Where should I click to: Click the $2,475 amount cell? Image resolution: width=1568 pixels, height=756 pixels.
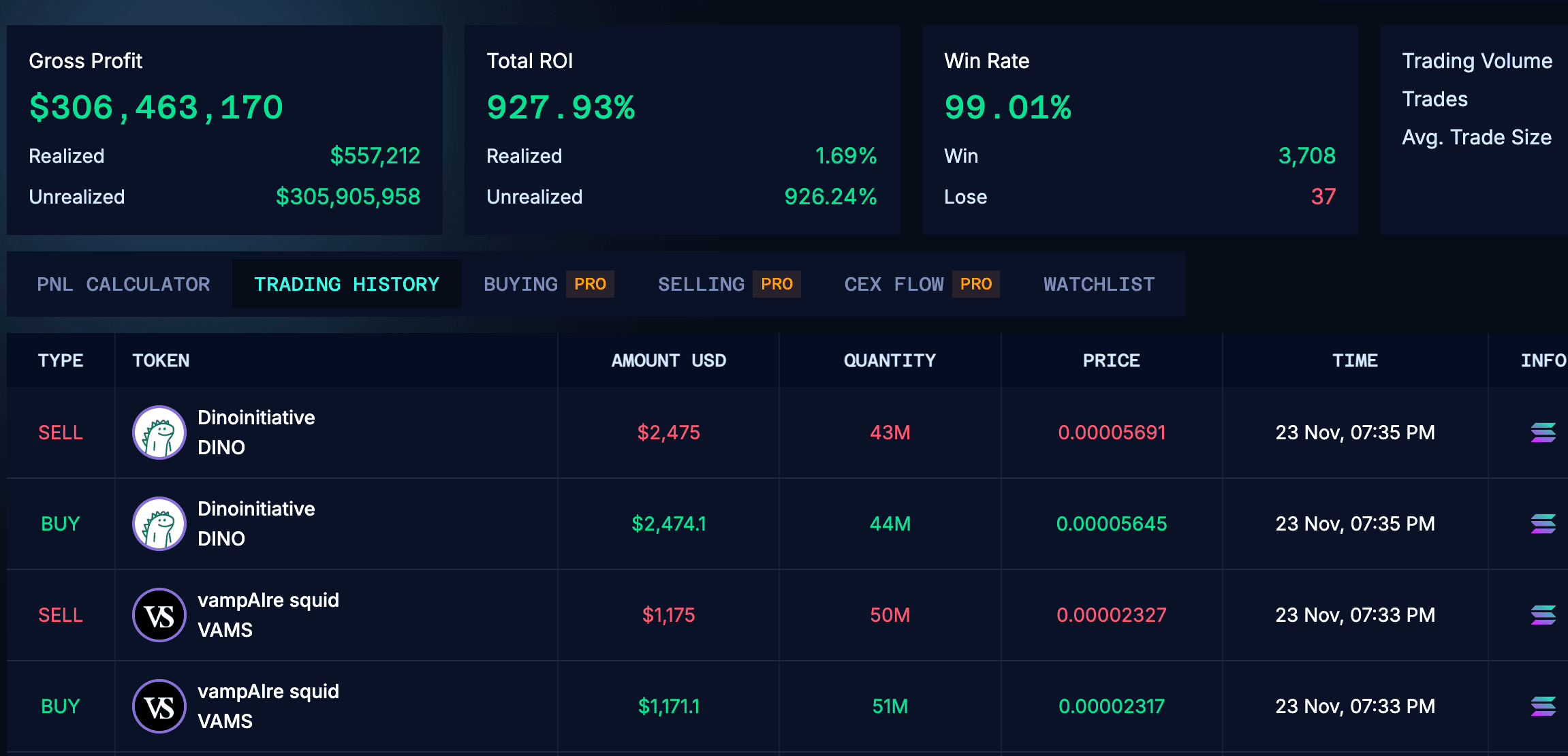click(668, 432)
